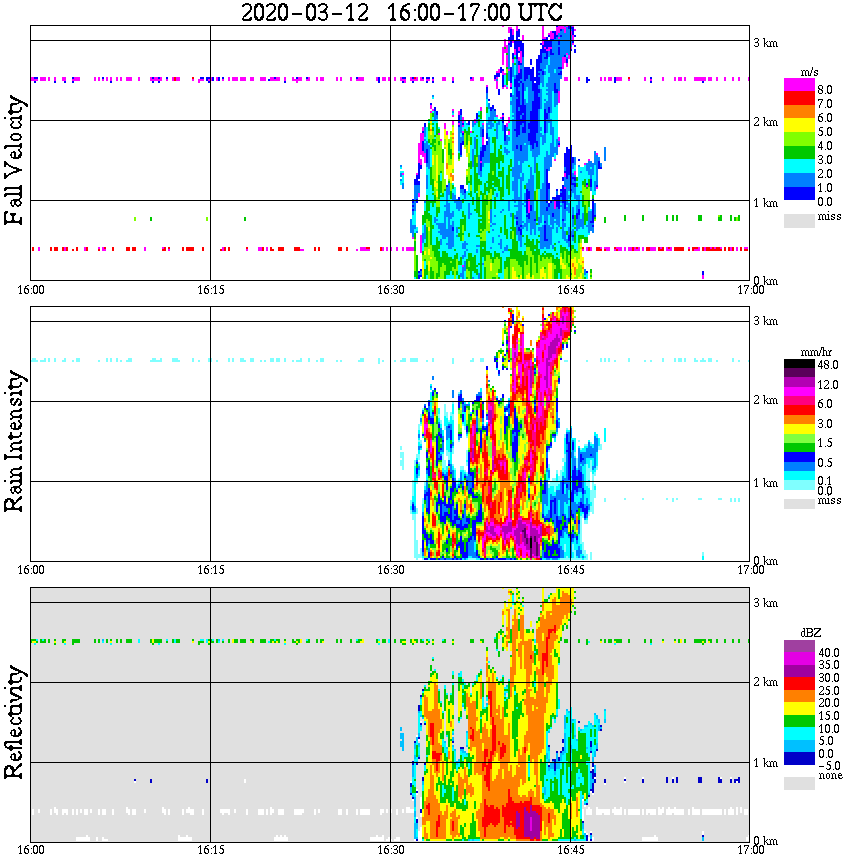Click '3 km' label beside Fall Velocity panel
The image size is (850, 868).
[x=765, y=43]
